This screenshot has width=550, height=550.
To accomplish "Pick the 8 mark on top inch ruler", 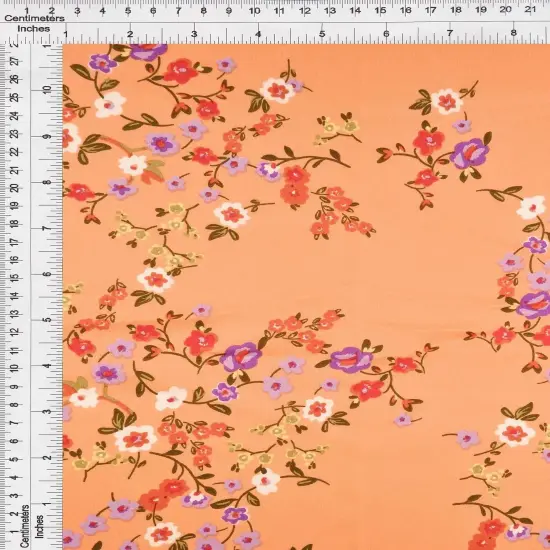I will point(513,33).
